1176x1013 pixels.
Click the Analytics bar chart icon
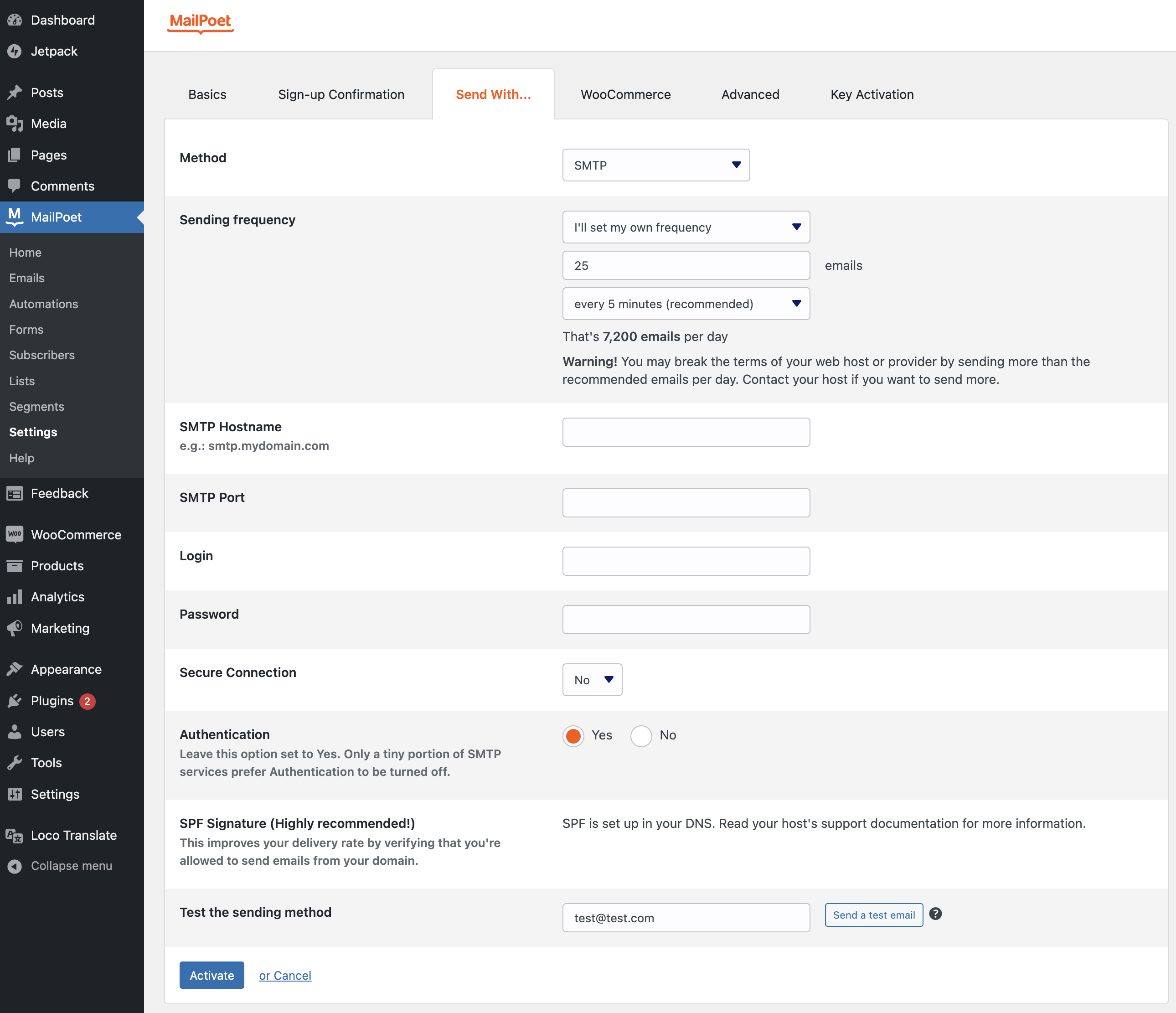point(14,597)
